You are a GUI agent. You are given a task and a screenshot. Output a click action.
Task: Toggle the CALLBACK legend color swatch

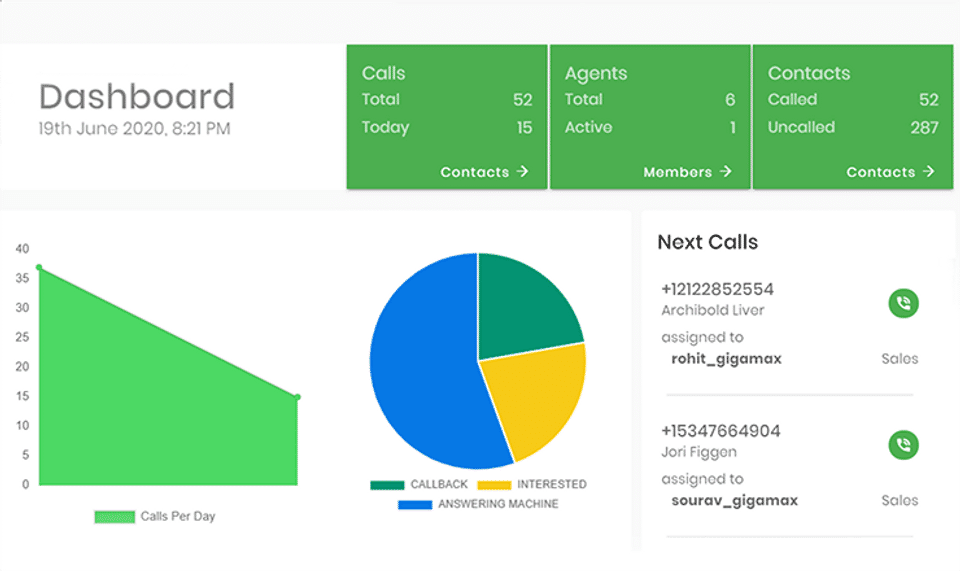point(387,485)
